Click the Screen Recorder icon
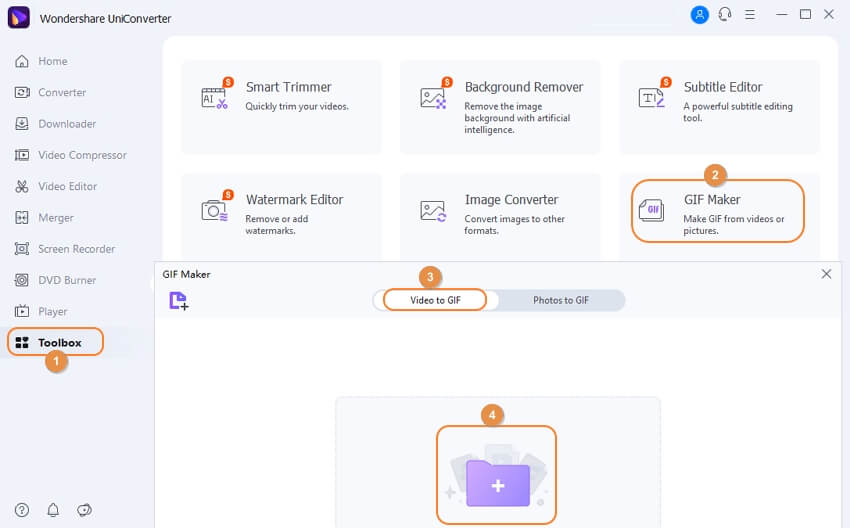This screenshot has height=528, width=850. coord(22,249)
